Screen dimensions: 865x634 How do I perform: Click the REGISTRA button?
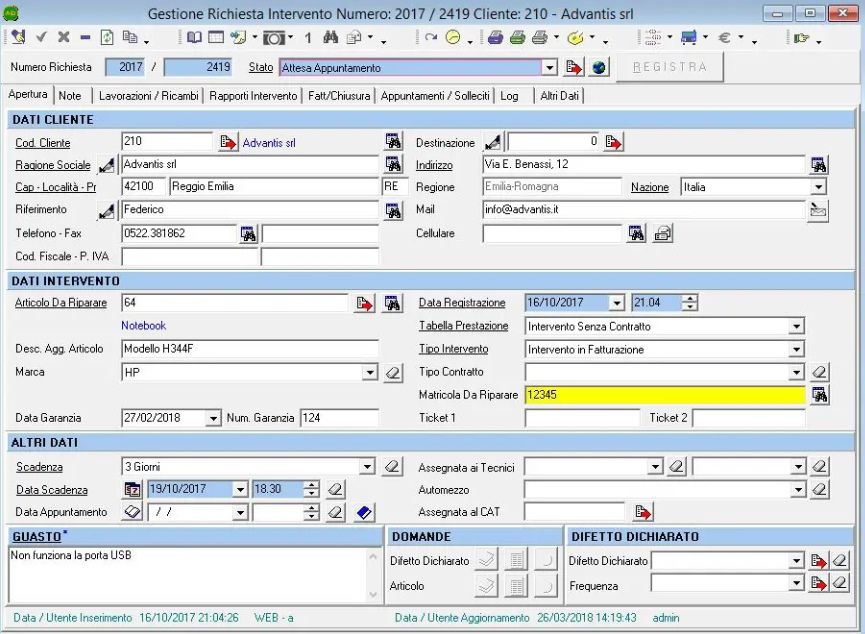pos(669,67)
